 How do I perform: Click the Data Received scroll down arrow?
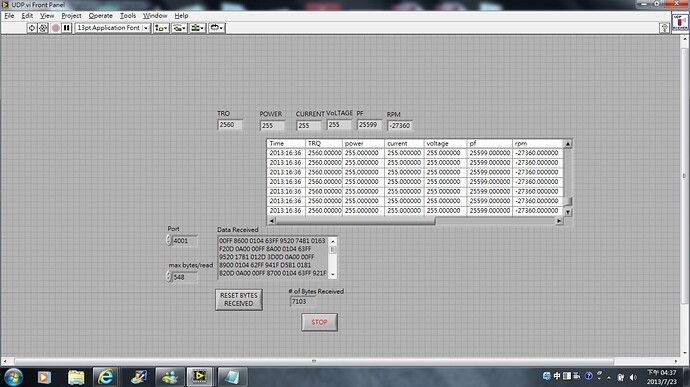[x=333, y=274]
